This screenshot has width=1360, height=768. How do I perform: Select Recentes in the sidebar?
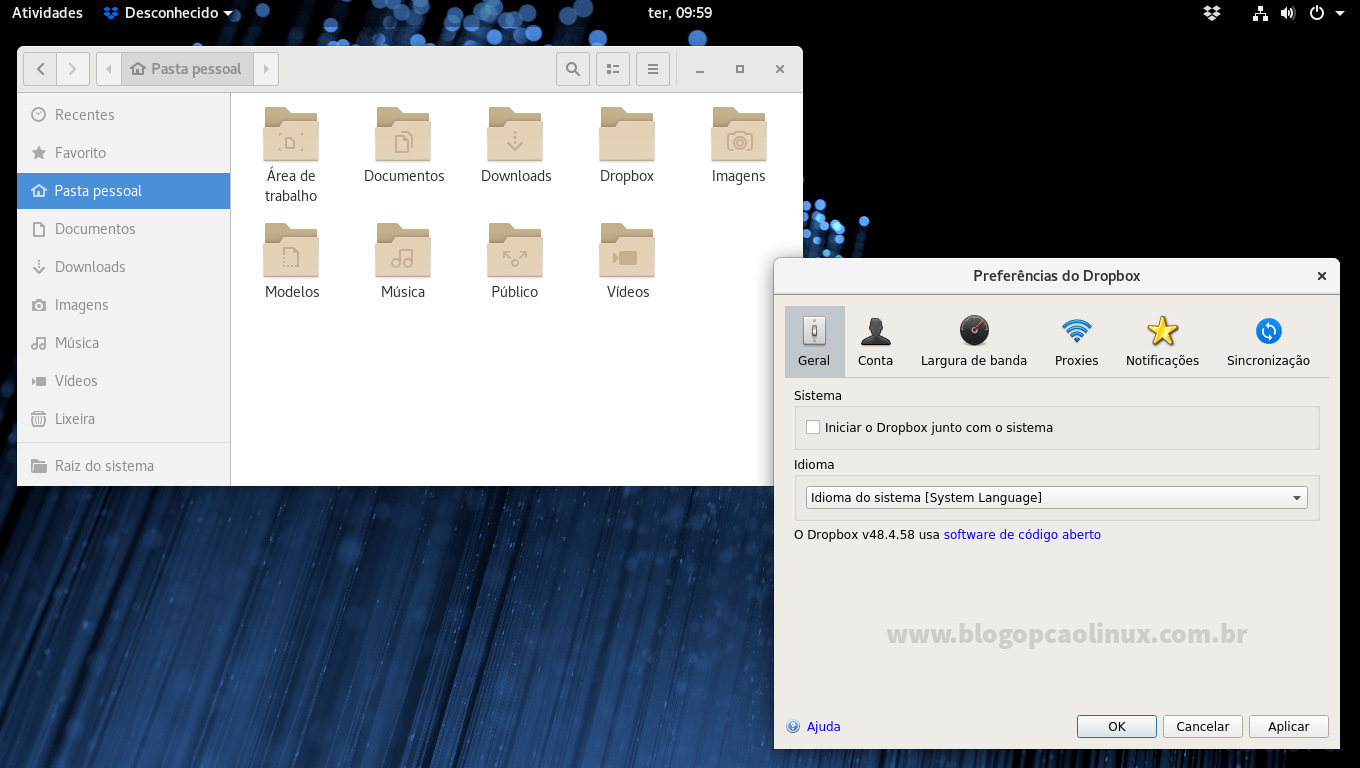[123, 115]
